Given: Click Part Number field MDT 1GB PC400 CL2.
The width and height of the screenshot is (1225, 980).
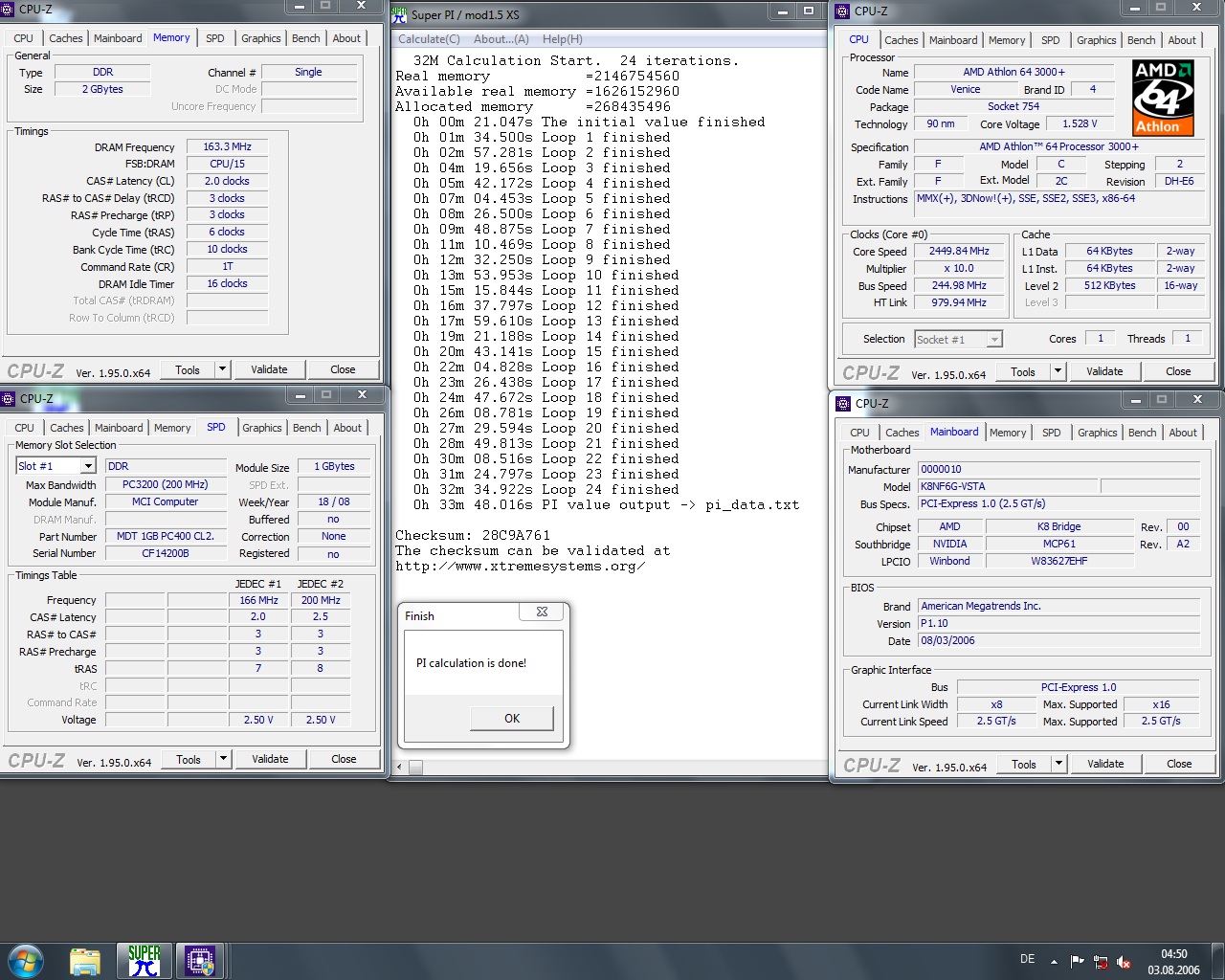Looking at the screenshot, I should (x=165, y=536).
